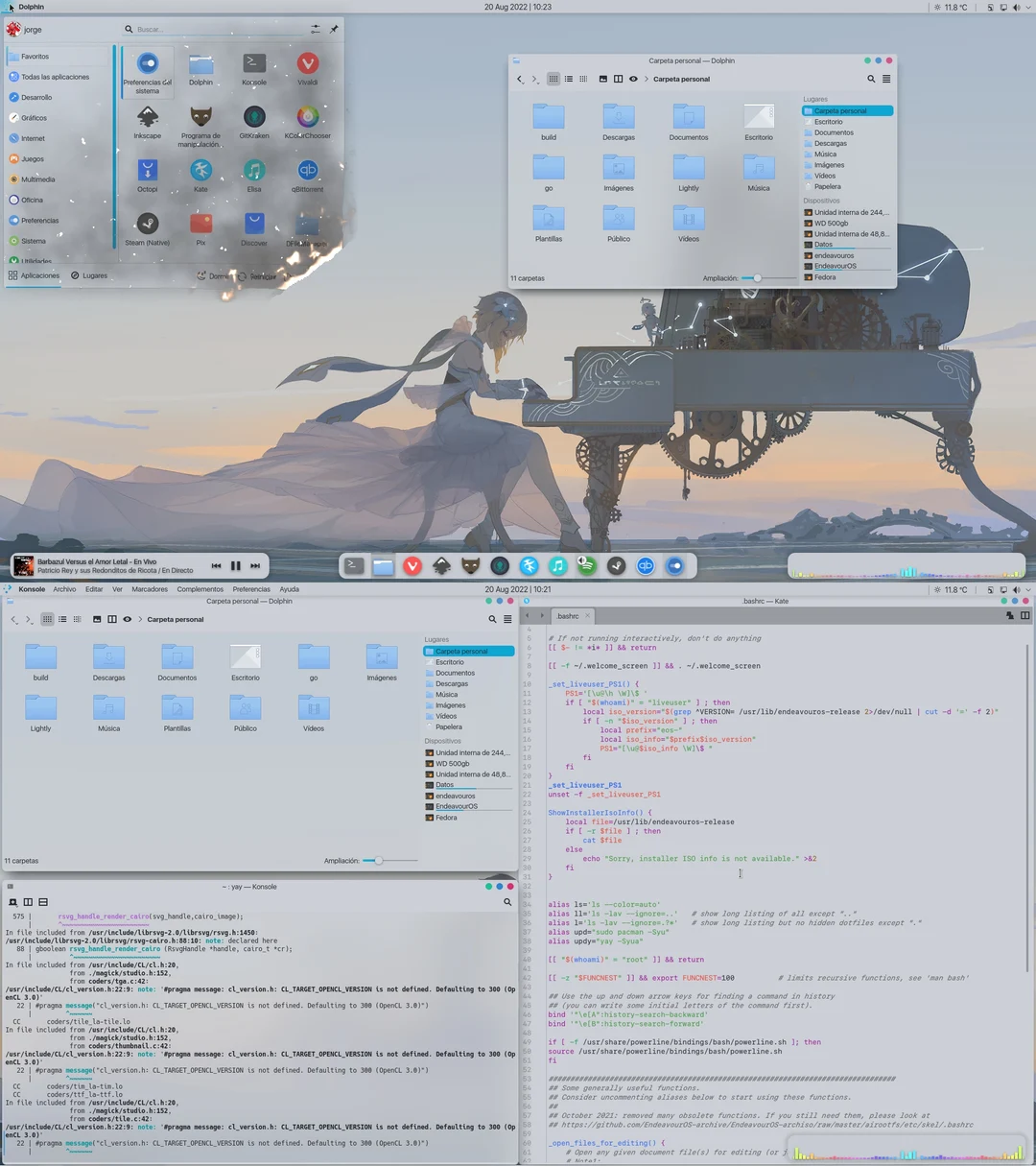Expand the breadcrumb chevron before Carpeta personal

click(646, 79)
